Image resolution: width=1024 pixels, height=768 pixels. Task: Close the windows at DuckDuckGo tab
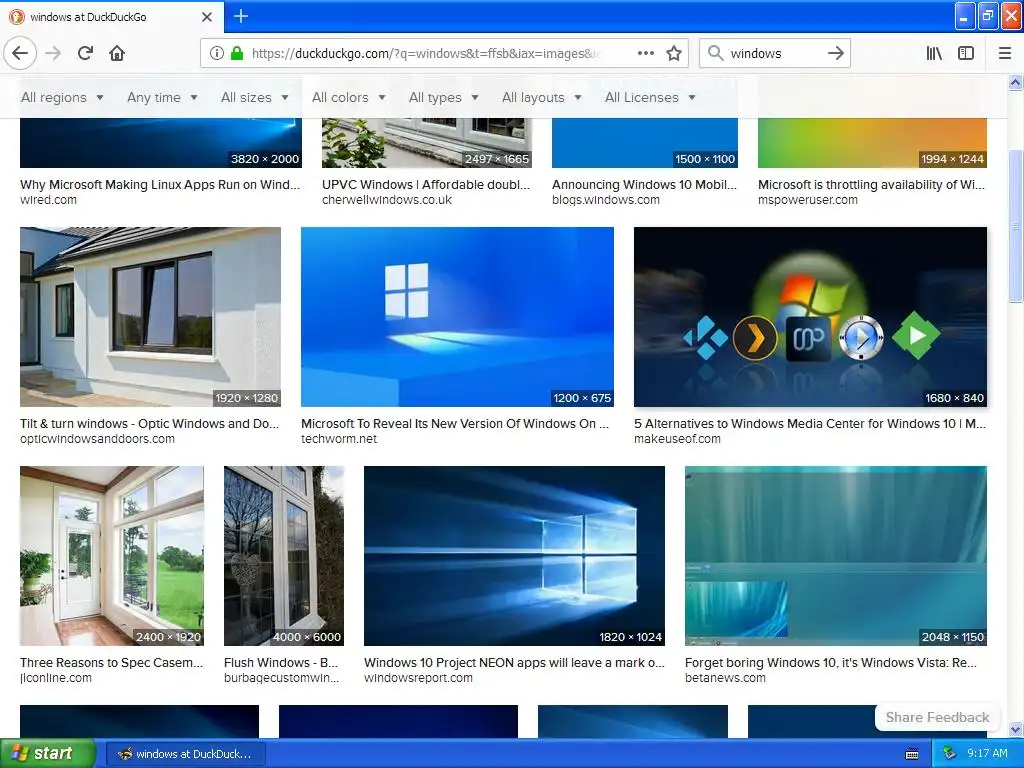coord(207,17)
